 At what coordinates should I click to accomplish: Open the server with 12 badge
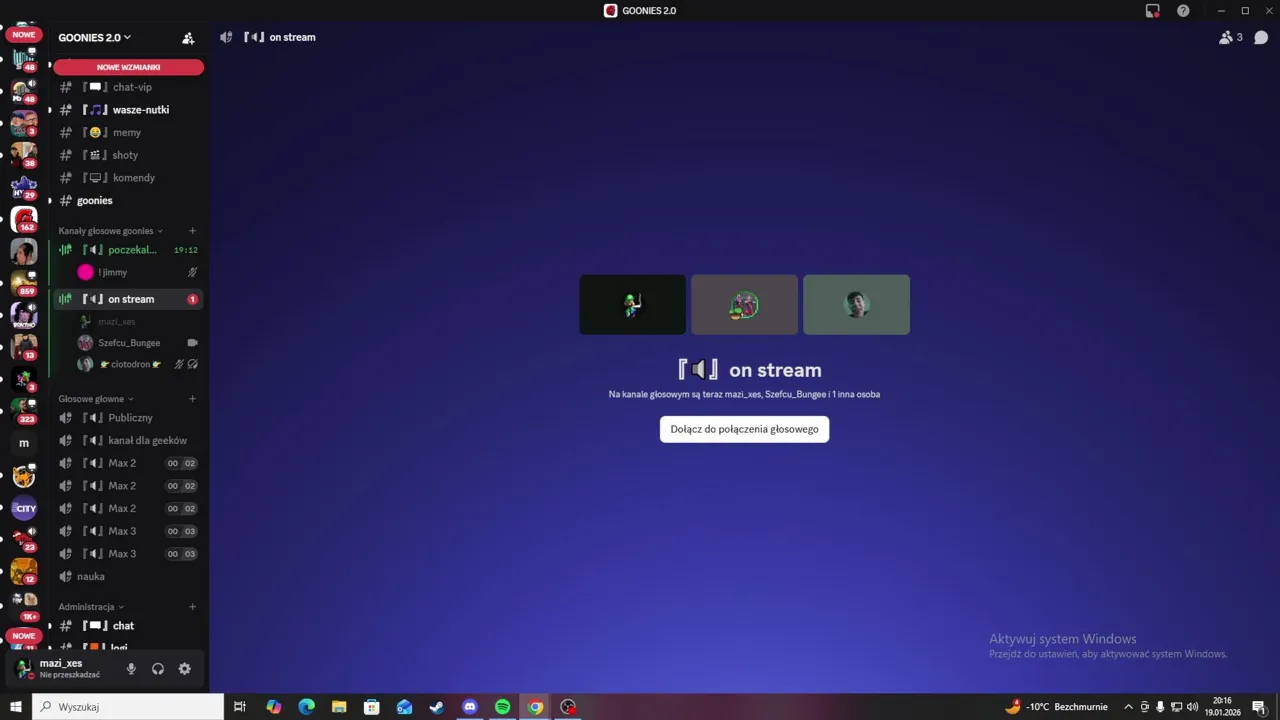24,571
